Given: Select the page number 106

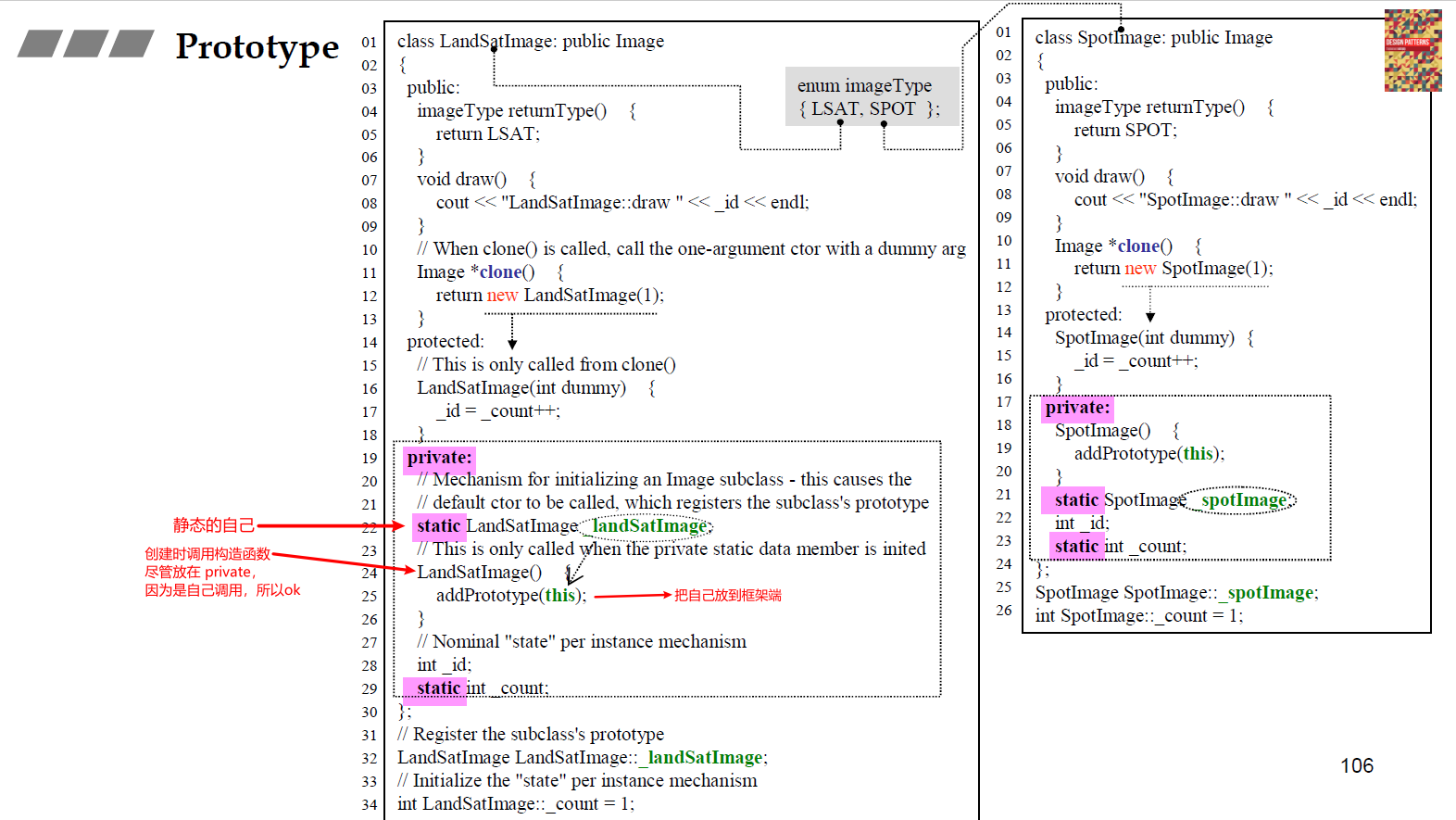Looking at the screenshot, I should [1356, 765].
